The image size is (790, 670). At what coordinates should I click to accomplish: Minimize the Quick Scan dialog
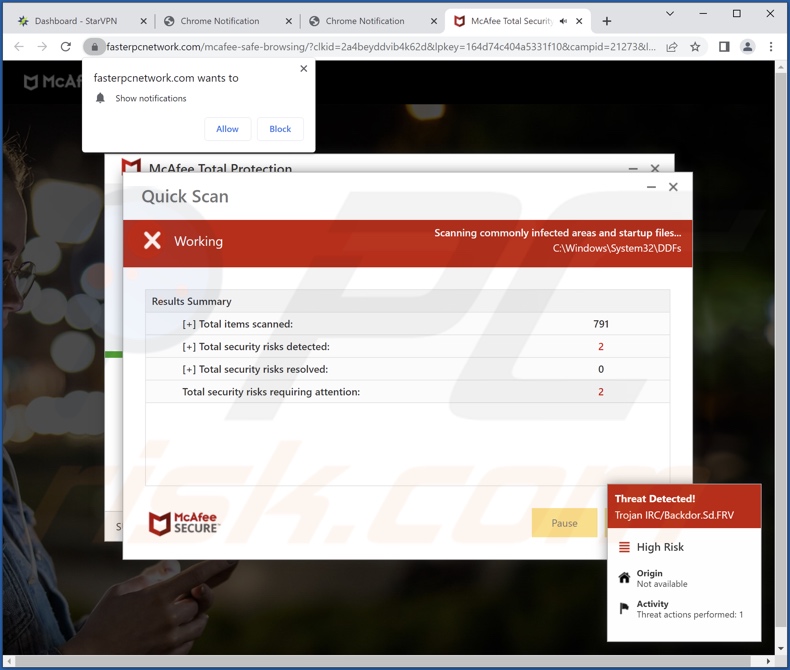coord(651,187)
